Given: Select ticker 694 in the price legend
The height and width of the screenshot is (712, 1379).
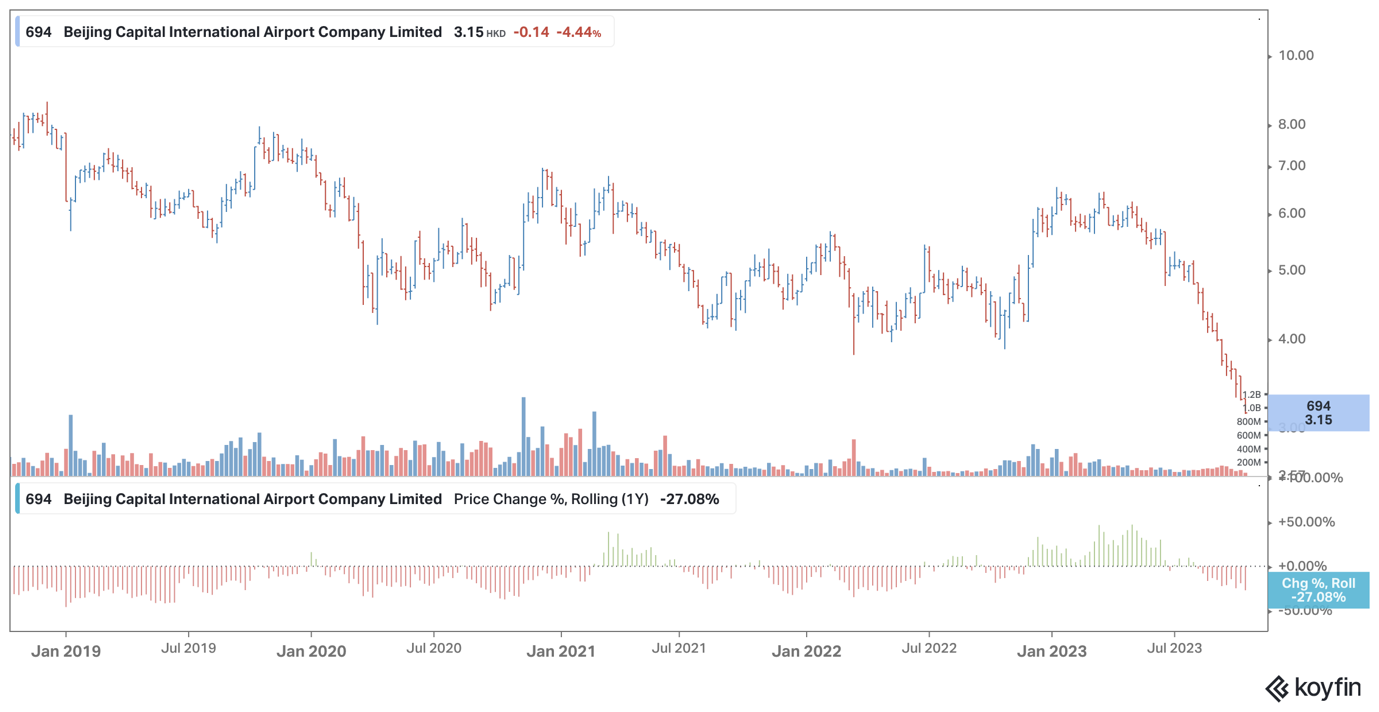Looking at the screenshot, I should (38, 32).
